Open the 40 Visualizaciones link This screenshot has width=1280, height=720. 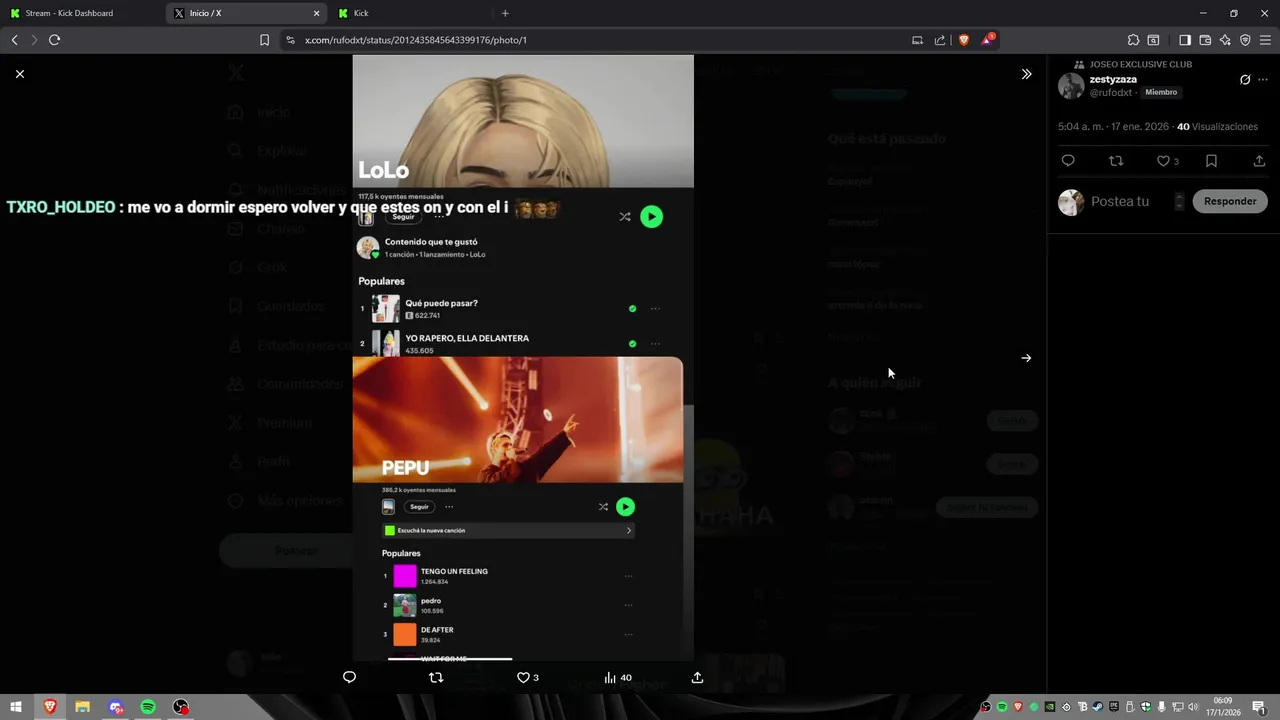pyautogui.click(x=1217, y=127)
